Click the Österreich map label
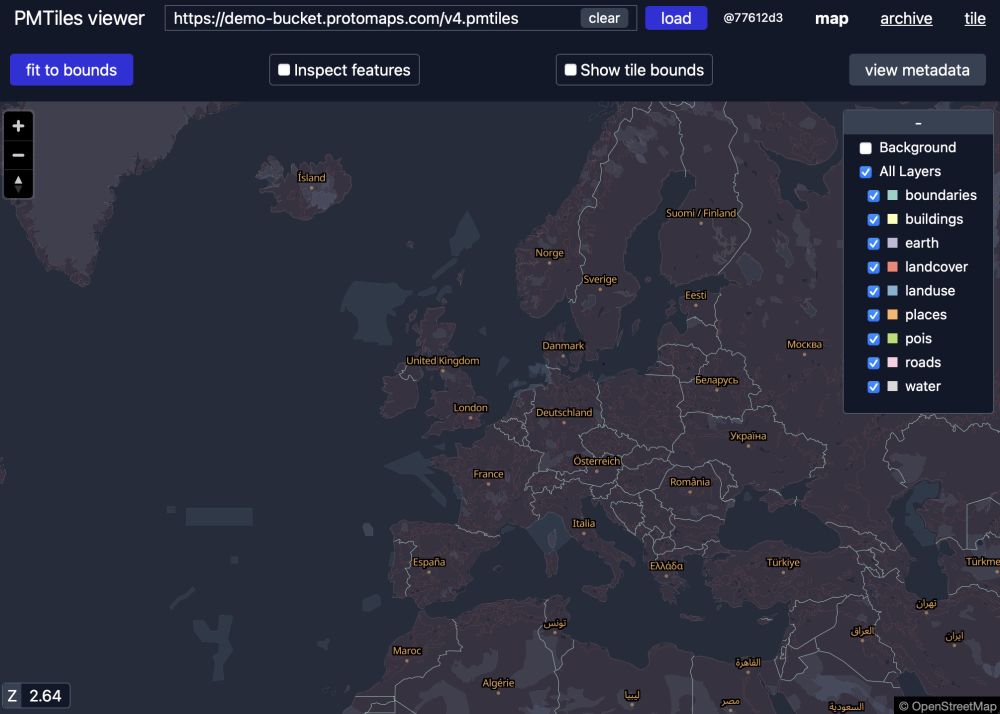This screenshot has width=1000, height=714. click(x=597, y=461)
